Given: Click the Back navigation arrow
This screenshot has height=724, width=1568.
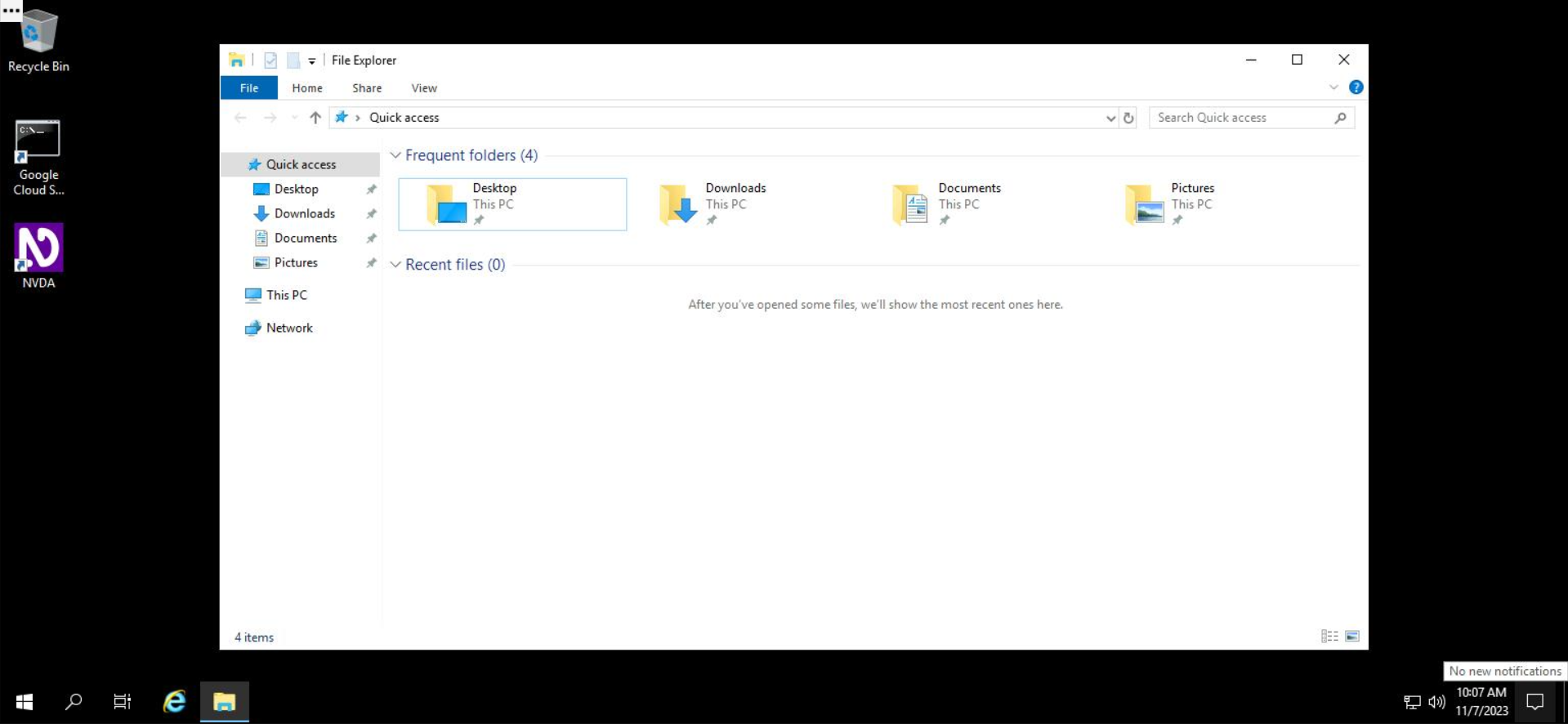Looking at the screenshot, I should [x=240, y=118].
